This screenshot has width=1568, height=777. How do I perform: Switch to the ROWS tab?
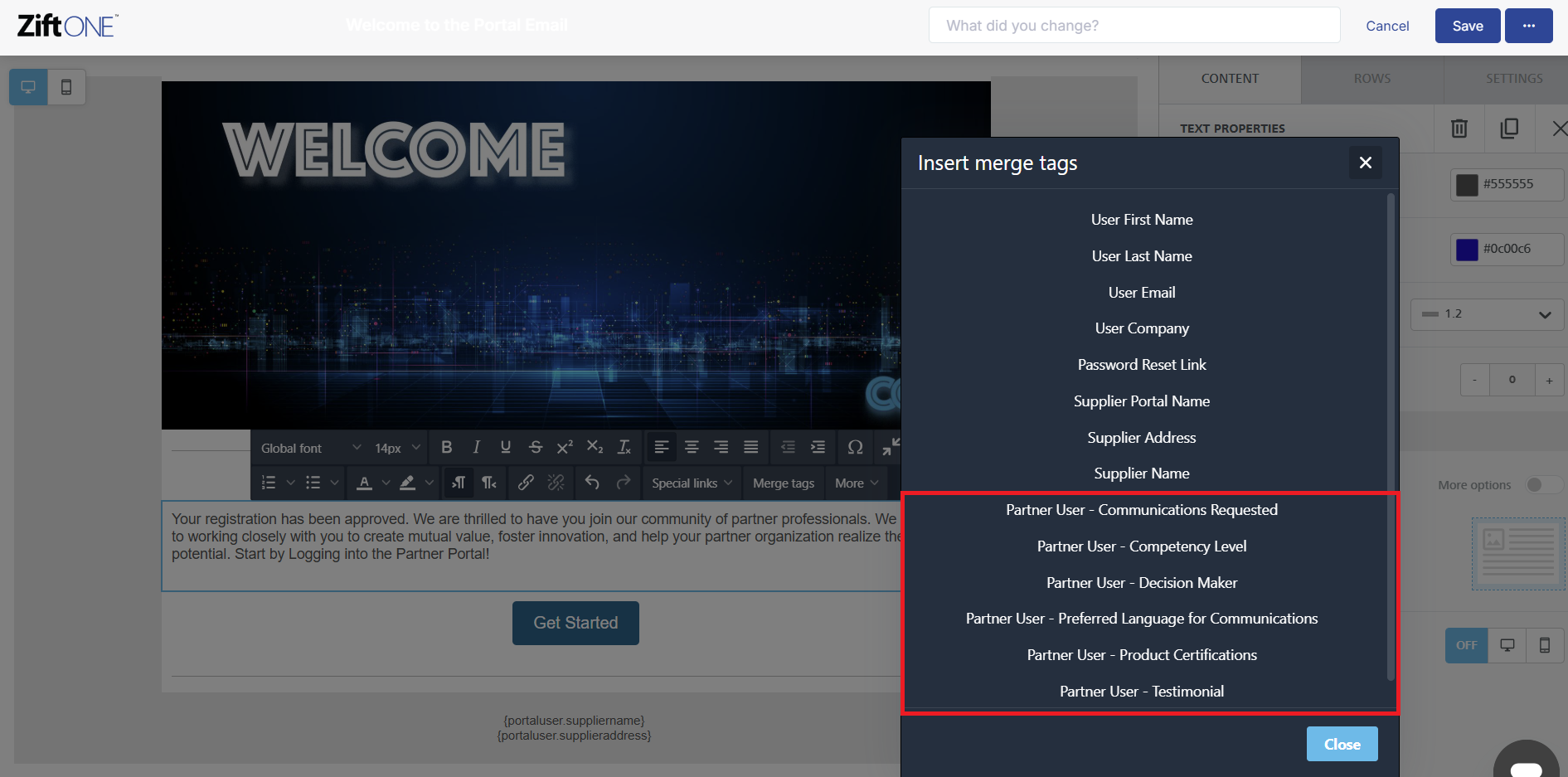1372,79
